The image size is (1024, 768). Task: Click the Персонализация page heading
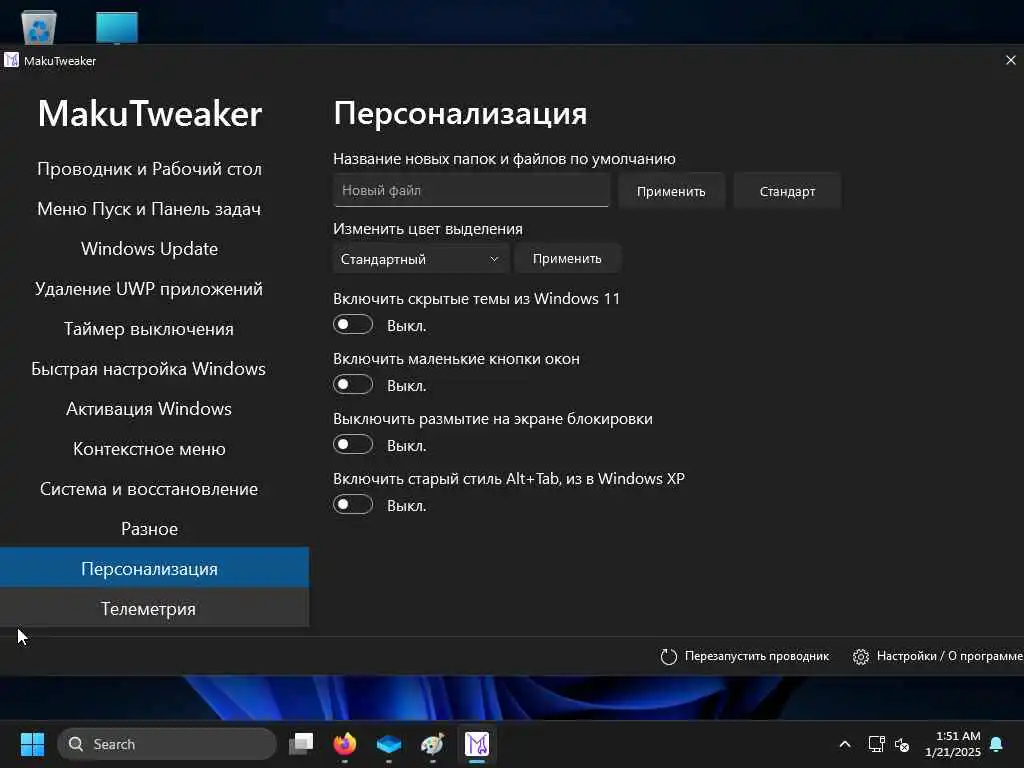(460, 114)
